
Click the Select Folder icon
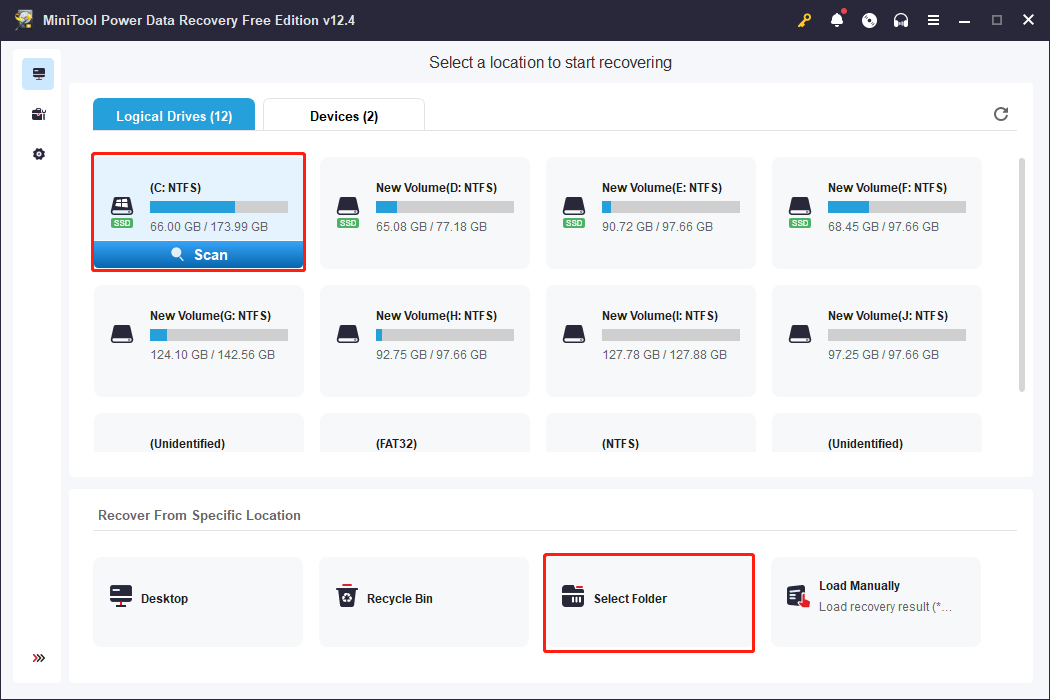pyautogui.click(x=573, y=596)
